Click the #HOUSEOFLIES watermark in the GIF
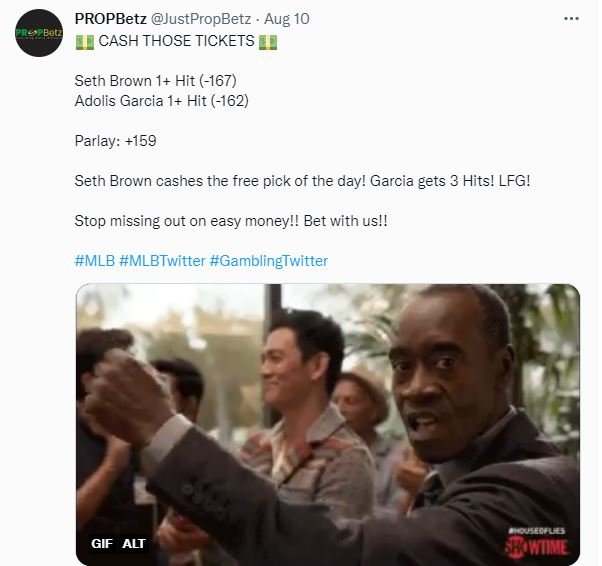This screenshot has width=602, height=566. tap(536, 531)
